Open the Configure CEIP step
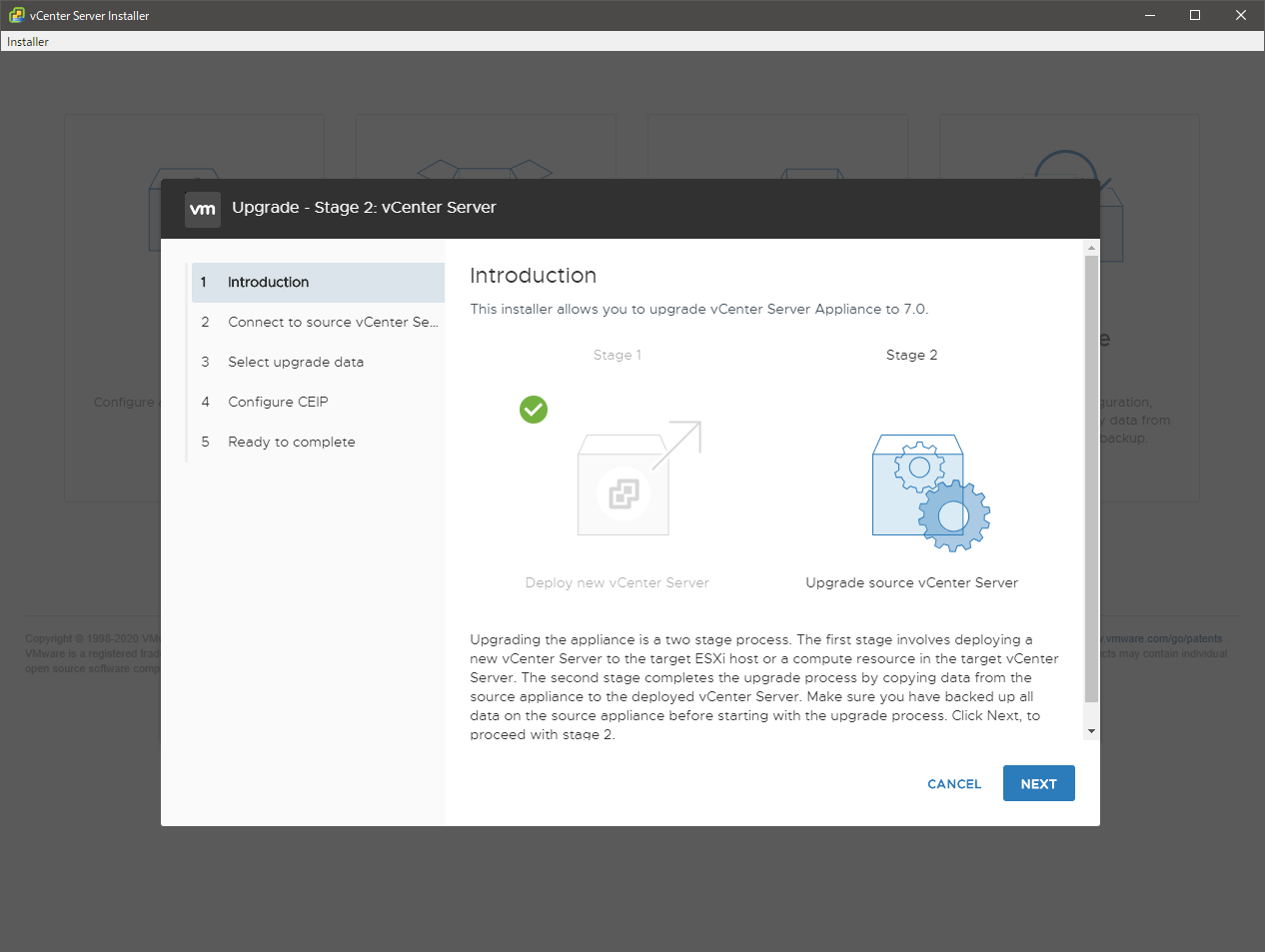 (278, 403)
